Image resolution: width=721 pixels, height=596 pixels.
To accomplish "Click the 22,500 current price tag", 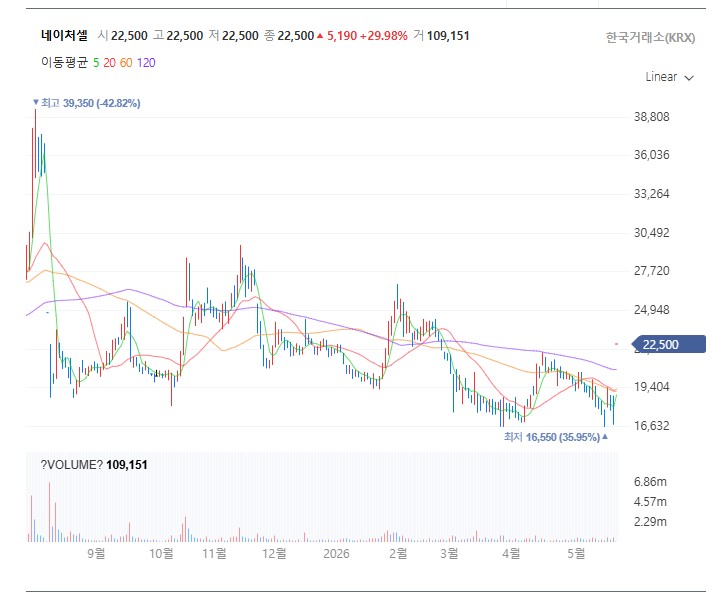I will [x=669, y=344].
